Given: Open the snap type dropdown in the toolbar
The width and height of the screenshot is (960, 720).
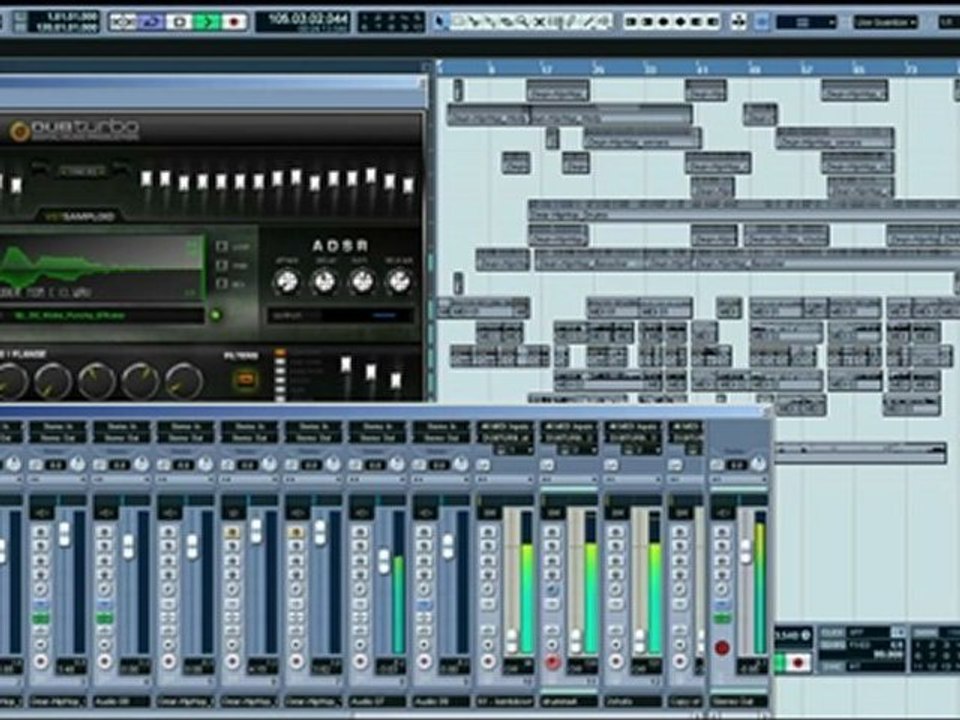Looking at the screenshot, I should [x=806, y=23].
